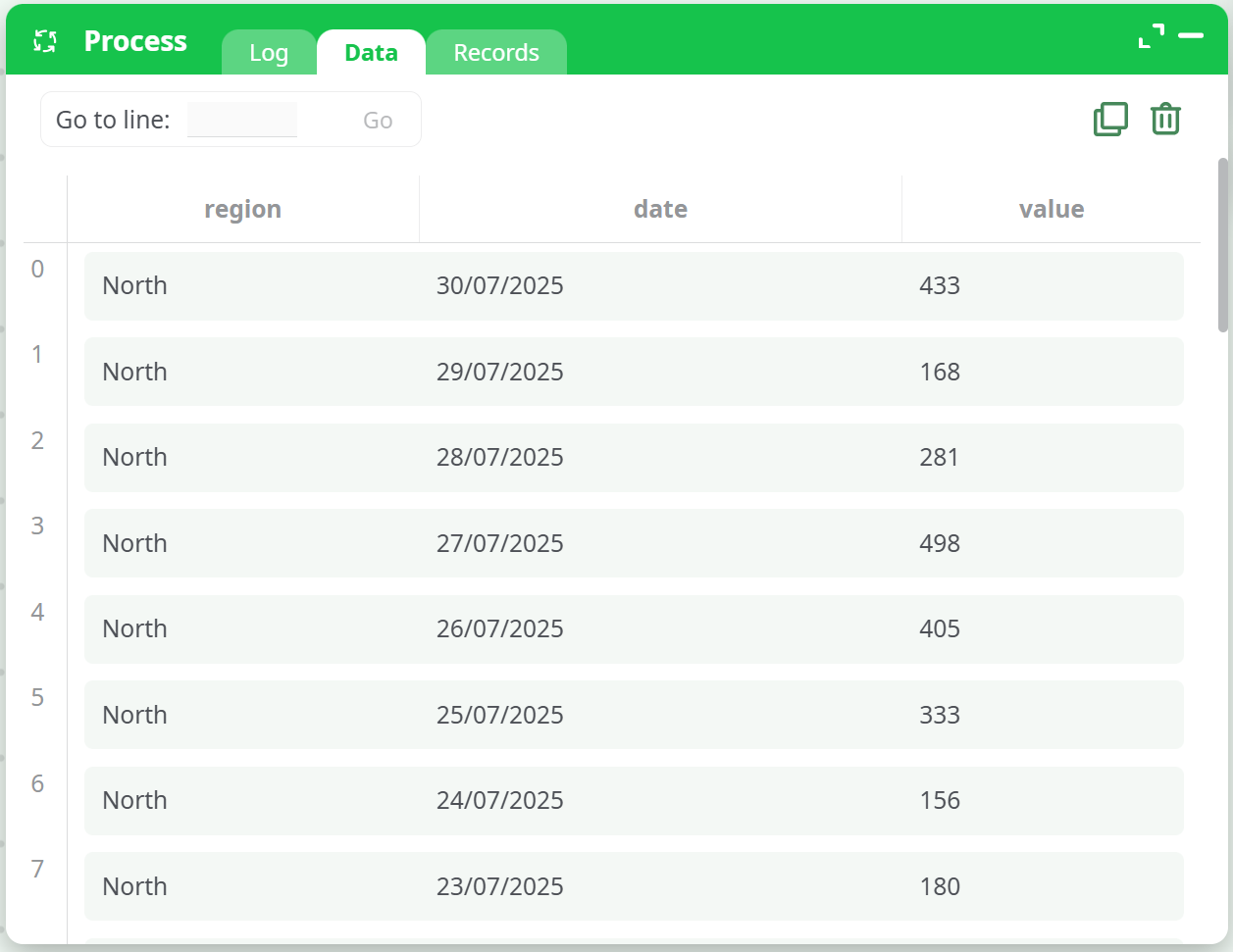Viewport: 1233px width, 952px height.
Task: Copy the table data using the copy icon
Action: (x=1109, y=119)
